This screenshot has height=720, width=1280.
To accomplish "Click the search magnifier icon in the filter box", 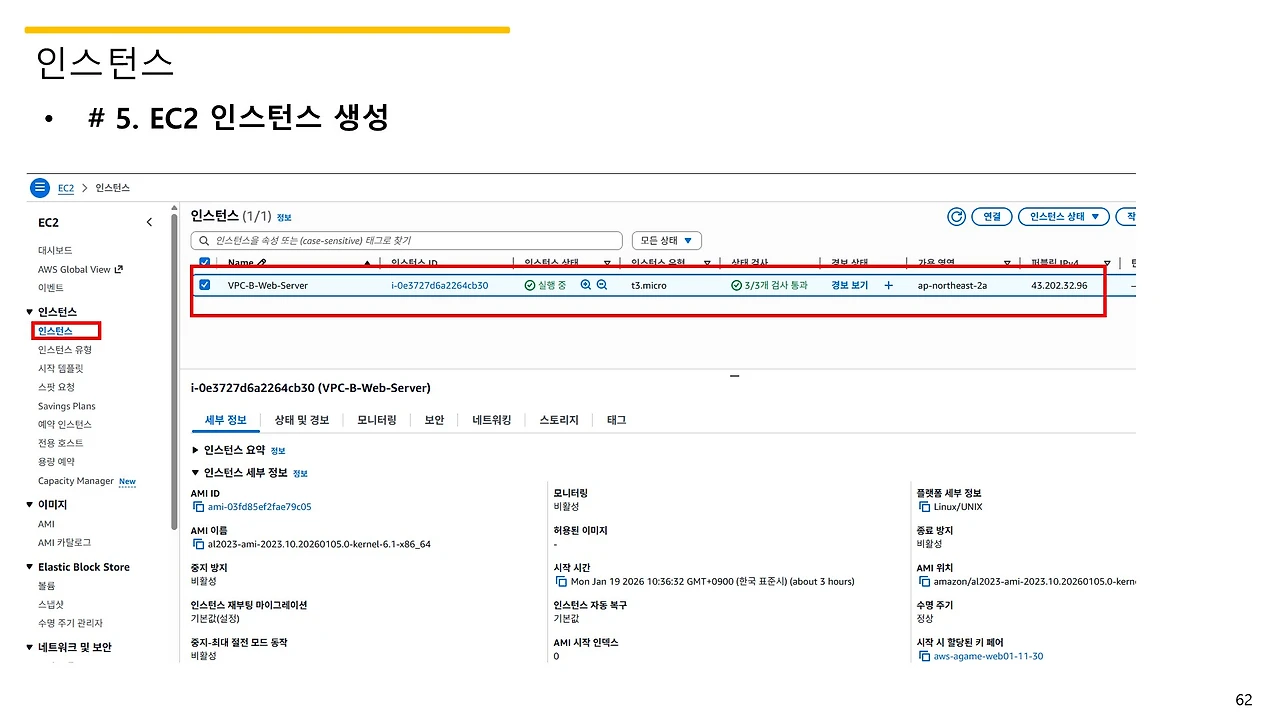I will [206, 241].
